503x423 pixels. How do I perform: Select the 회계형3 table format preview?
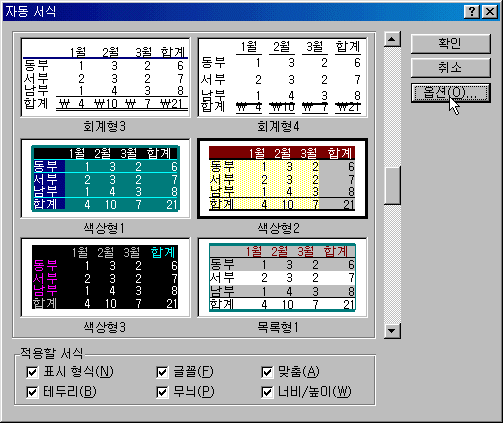pos(105,77)
